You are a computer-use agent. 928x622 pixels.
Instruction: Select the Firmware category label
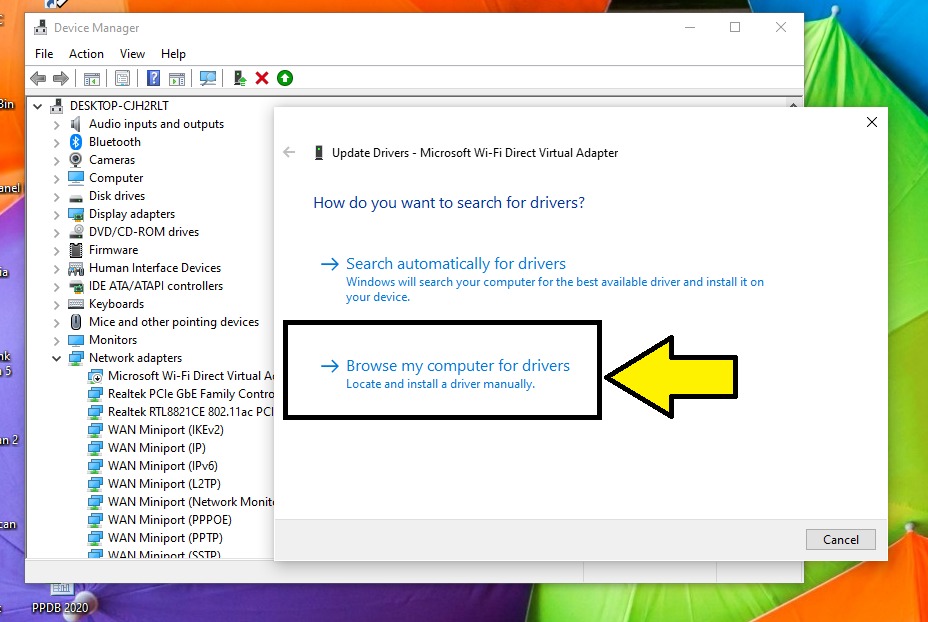coord(113,250)
